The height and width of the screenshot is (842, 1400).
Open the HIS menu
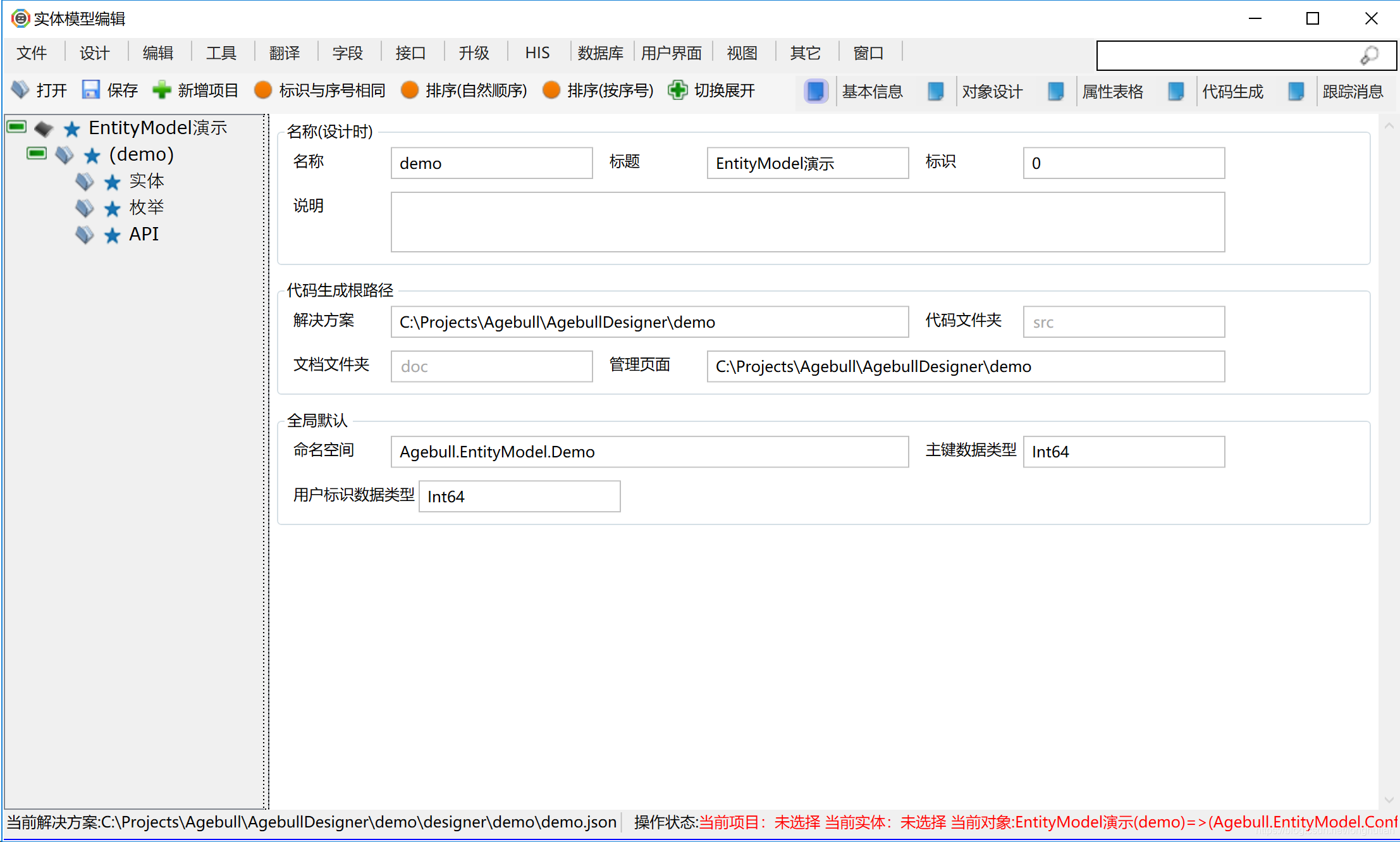coord(537,53)
